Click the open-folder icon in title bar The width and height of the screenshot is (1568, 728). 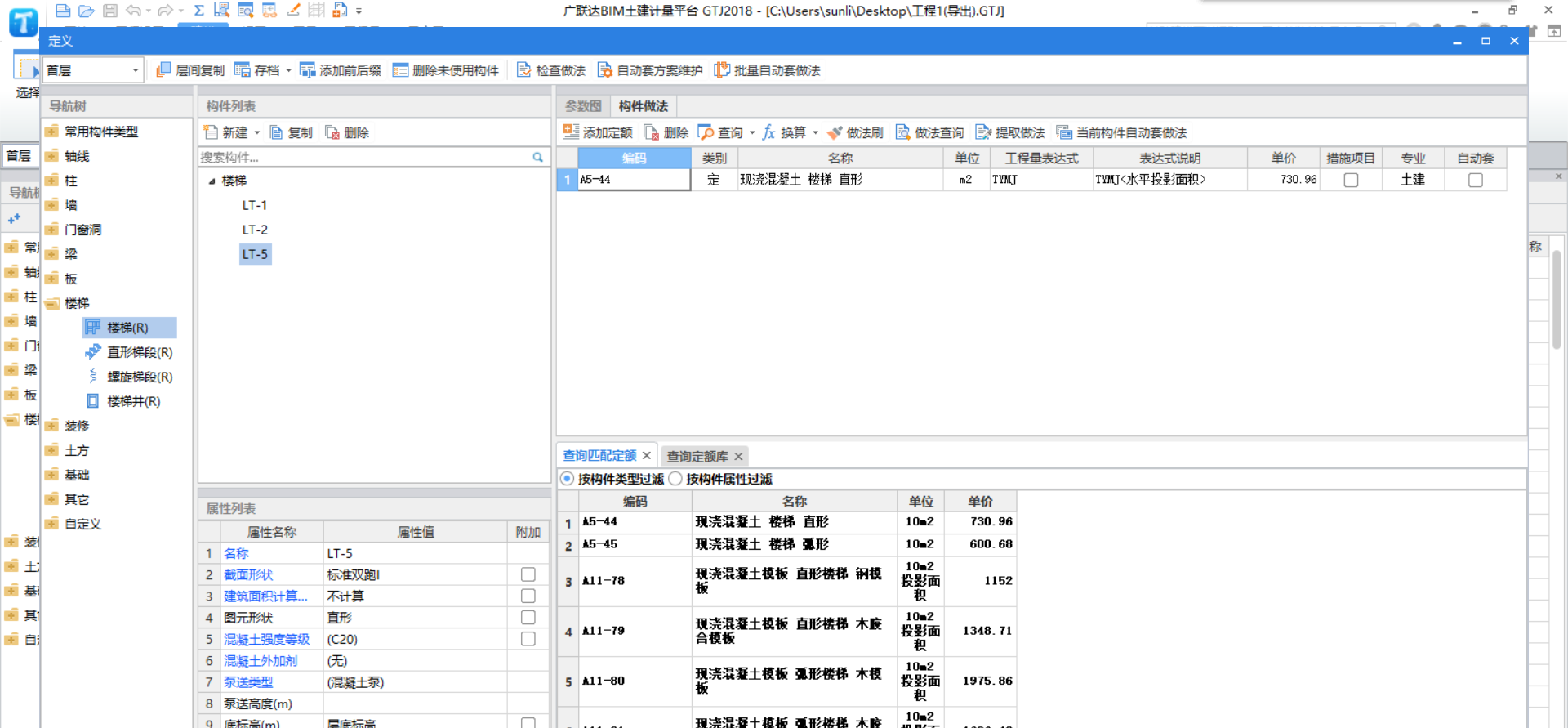tap(86, 11)
